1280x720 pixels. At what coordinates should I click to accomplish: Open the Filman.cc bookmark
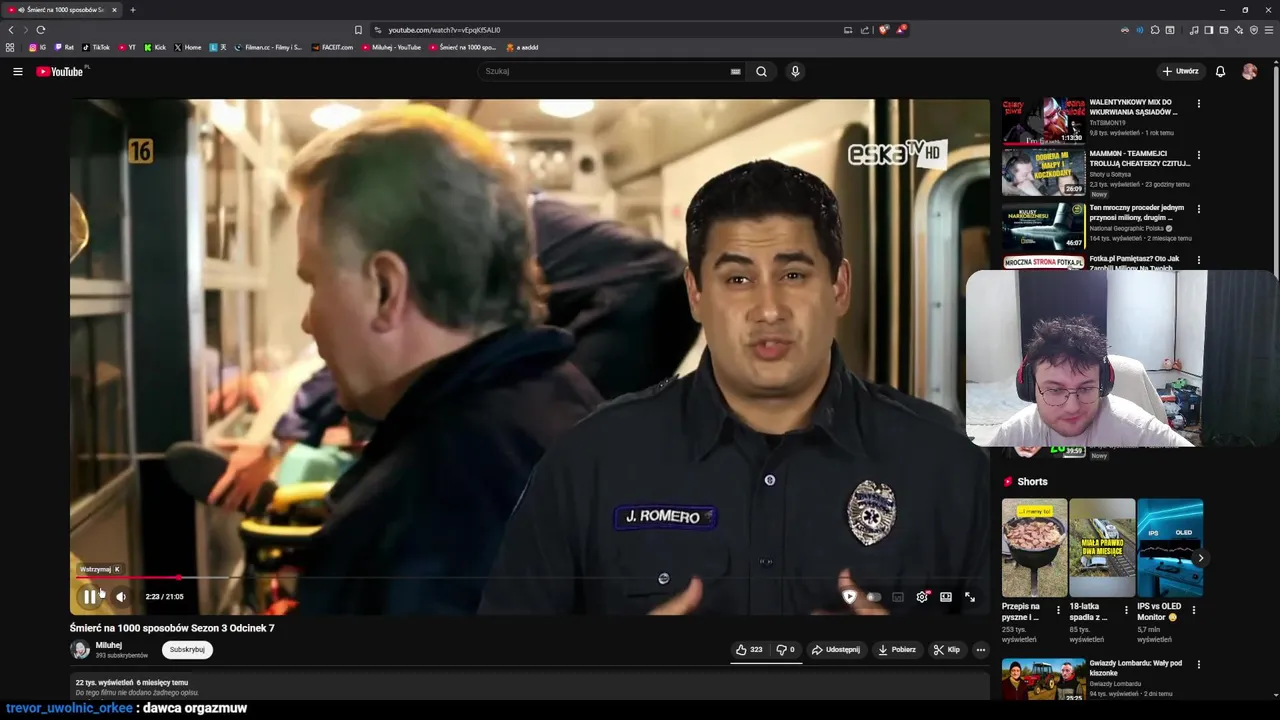pos(268,47)
